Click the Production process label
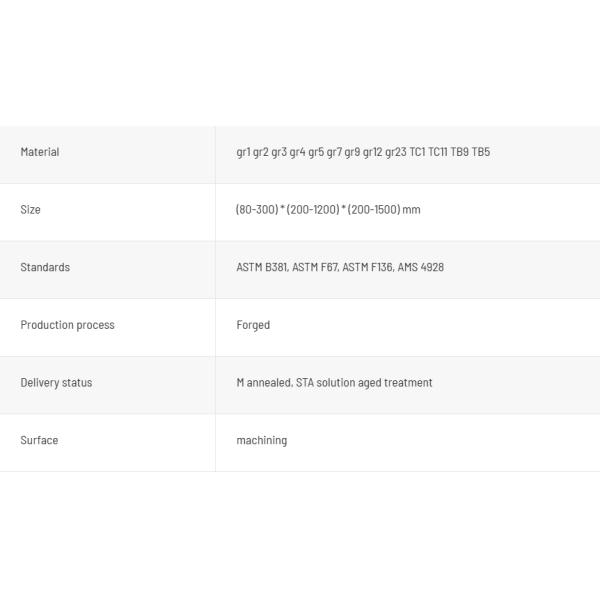 coord(67,325)
